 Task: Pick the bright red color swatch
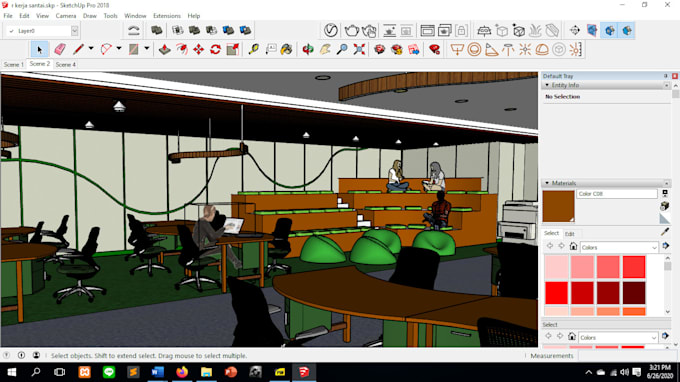(x=556, y=293)
